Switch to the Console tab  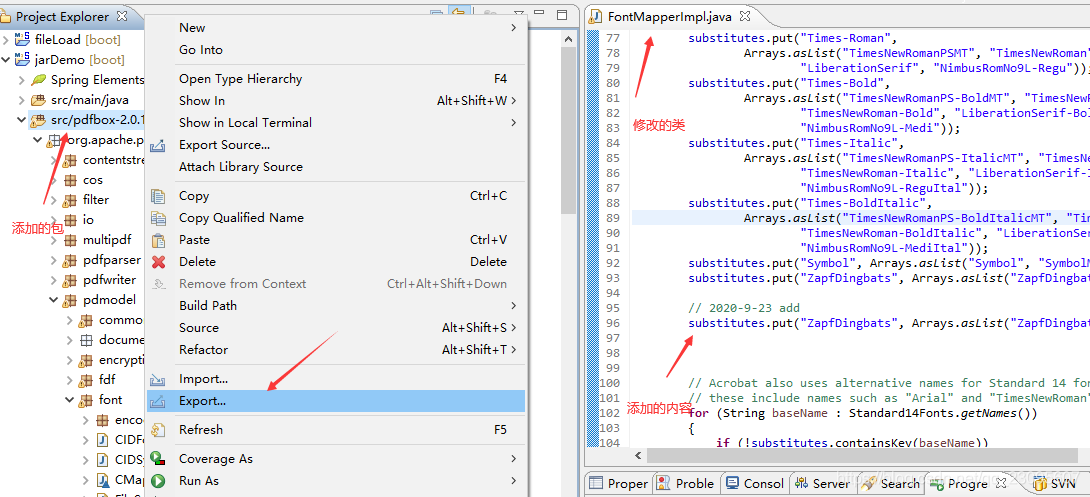click(x=754, y=483)
